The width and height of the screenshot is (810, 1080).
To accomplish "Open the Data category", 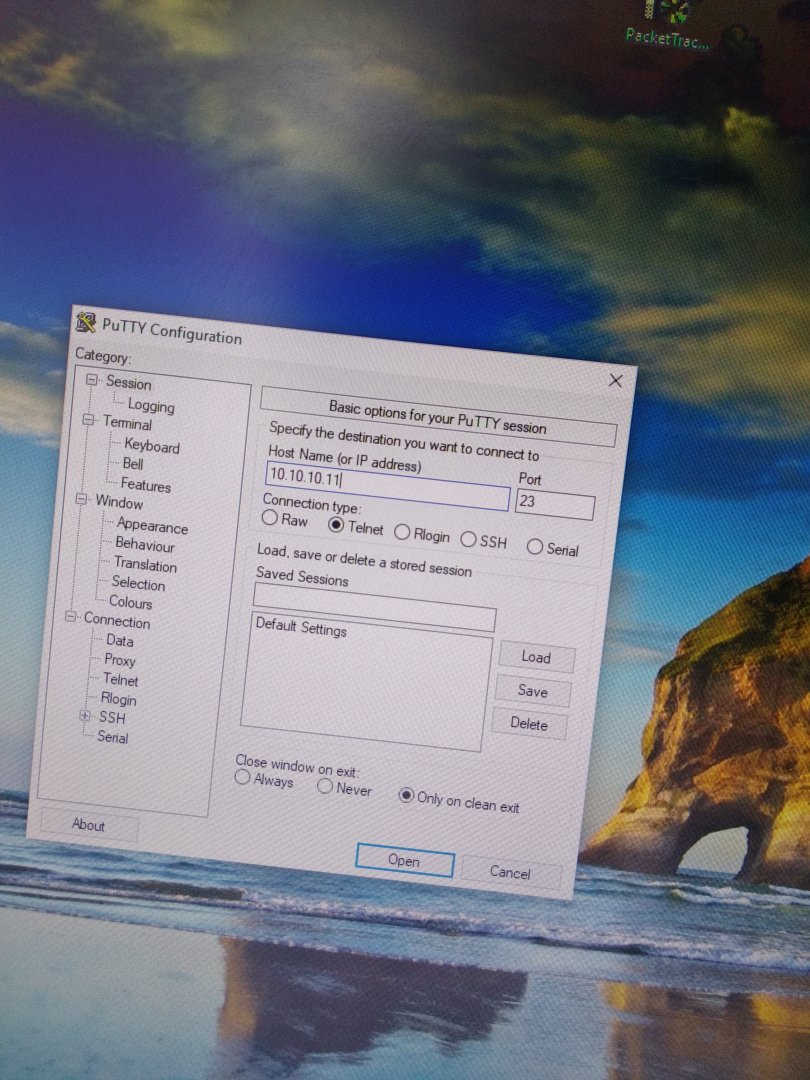I will (x=119, y=641).
